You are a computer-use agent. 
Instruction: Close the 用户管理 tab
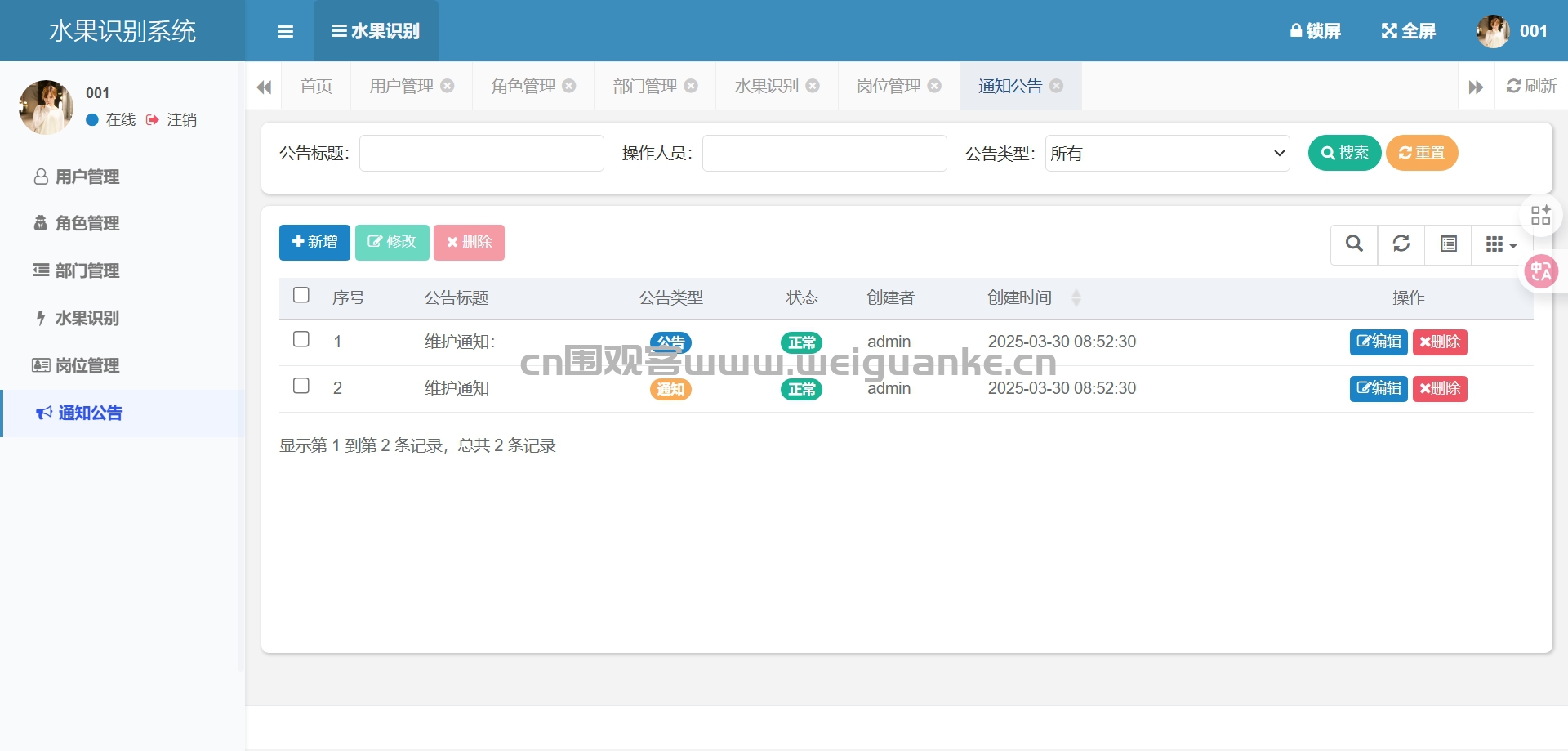point(448,86)
